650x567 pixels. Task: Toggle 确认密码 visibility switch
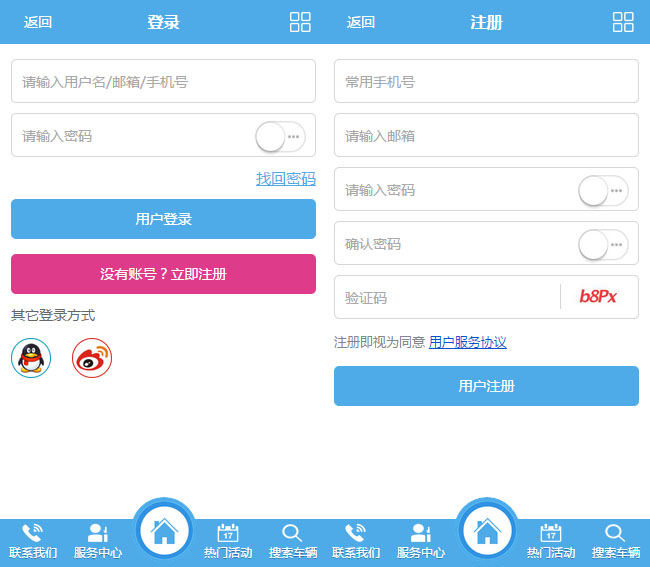[603, 244]
